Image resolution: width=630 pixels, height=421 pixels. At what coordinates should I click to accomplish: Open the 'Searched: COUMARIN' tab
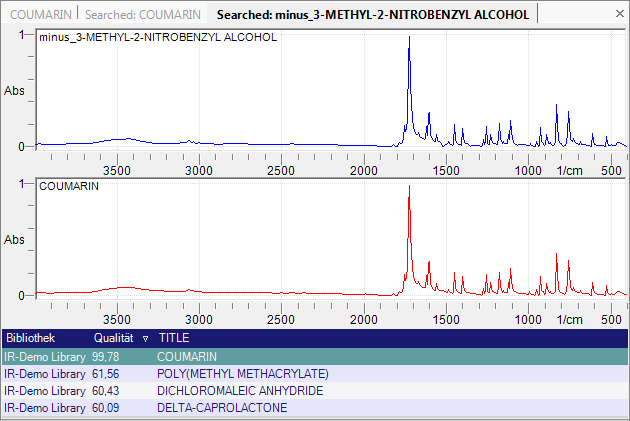click(x=143, y=14)
